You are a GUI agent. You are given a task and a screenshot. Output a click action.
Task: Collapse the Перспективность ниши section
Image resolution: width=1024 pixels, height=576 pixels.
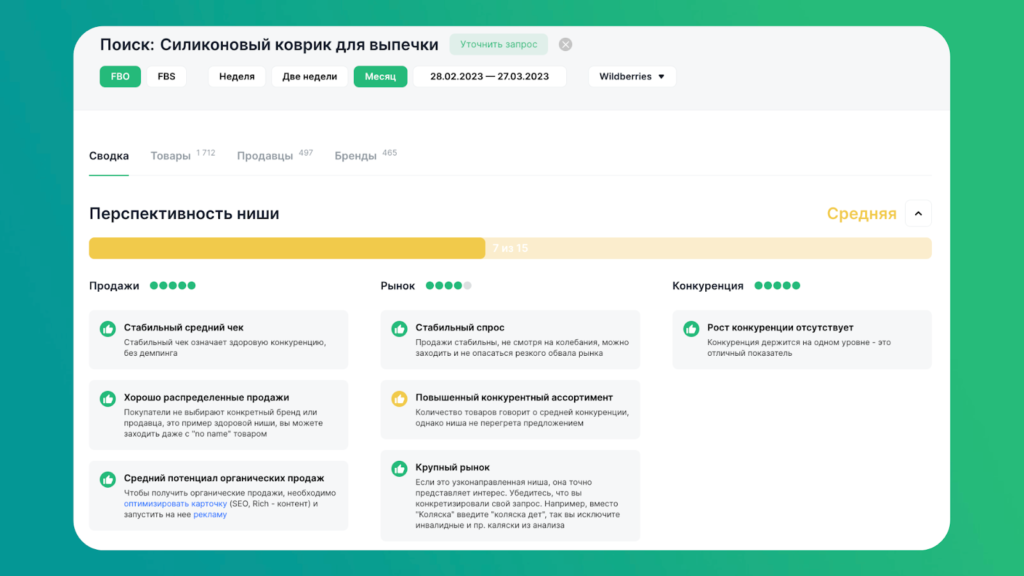[918, 214]
